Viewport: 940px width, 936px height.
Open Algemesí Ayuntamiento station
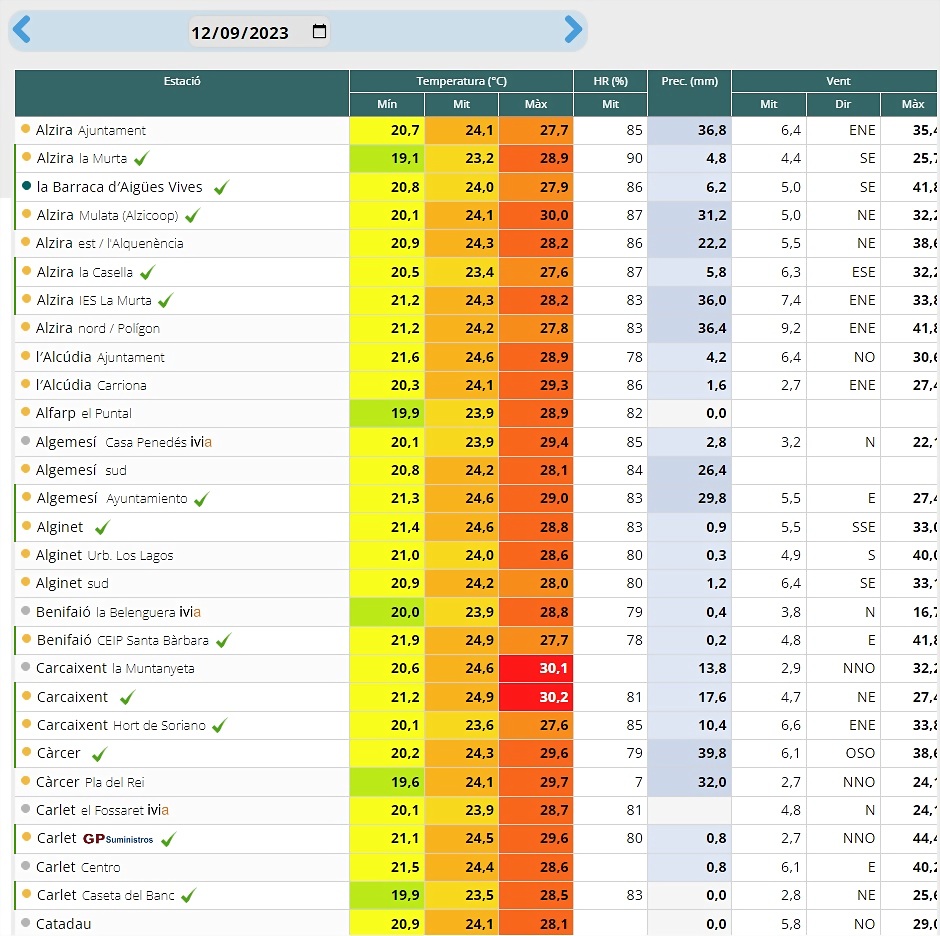[112, 498]
